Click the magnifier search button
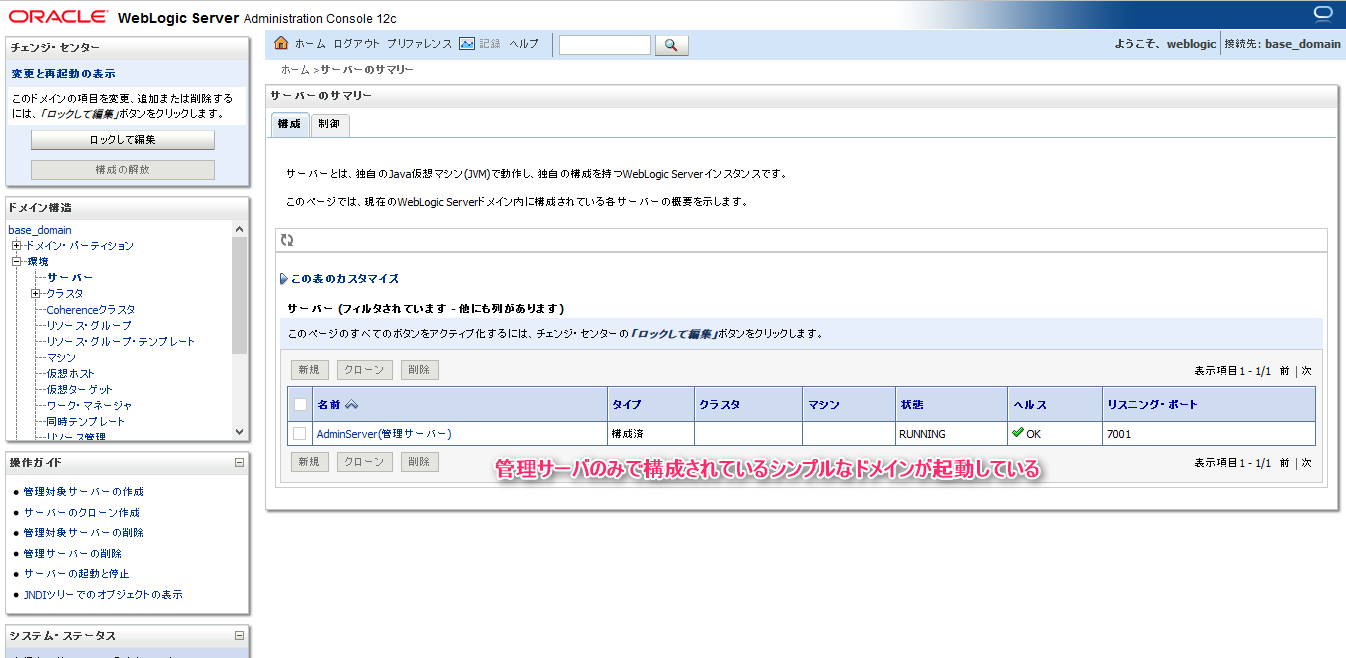The image size is (1346, 658). tap(671, 45)
